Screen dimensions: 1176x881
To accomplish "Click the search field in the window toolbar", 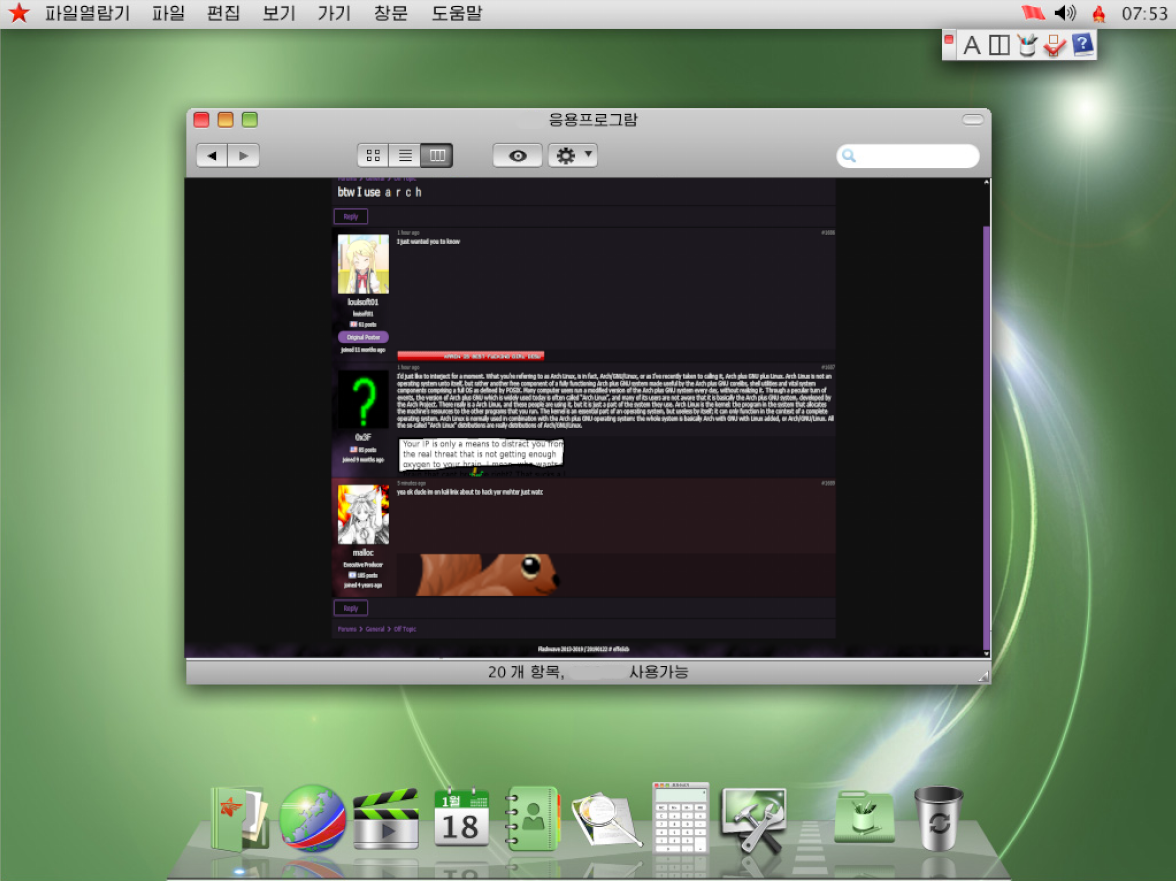I will [x=908, y=155].
